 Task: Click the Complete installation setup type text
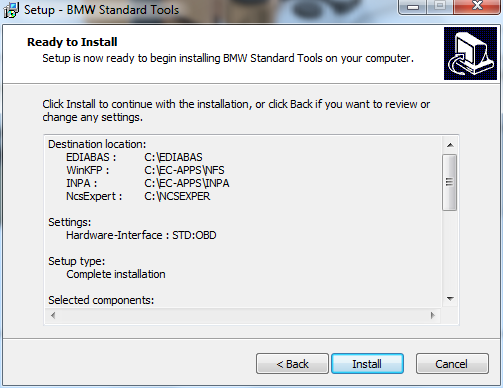pos(116,274)
